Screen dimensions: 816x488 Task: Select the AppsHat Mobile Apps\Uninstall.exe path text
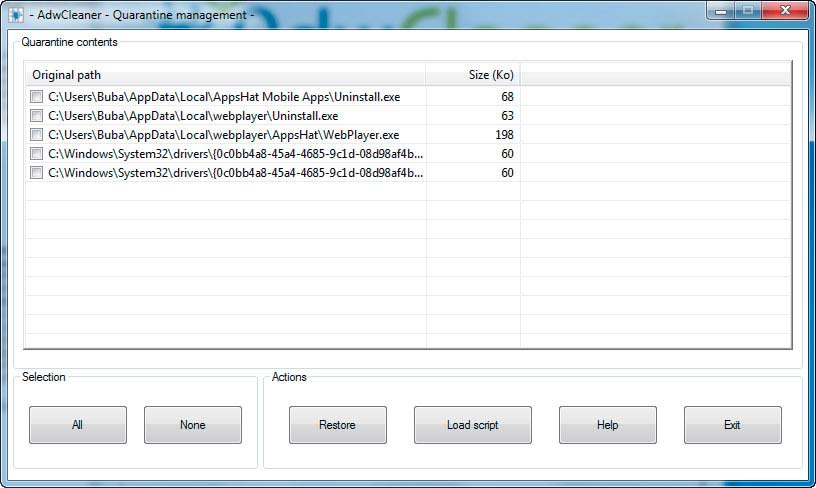(224, 97)
